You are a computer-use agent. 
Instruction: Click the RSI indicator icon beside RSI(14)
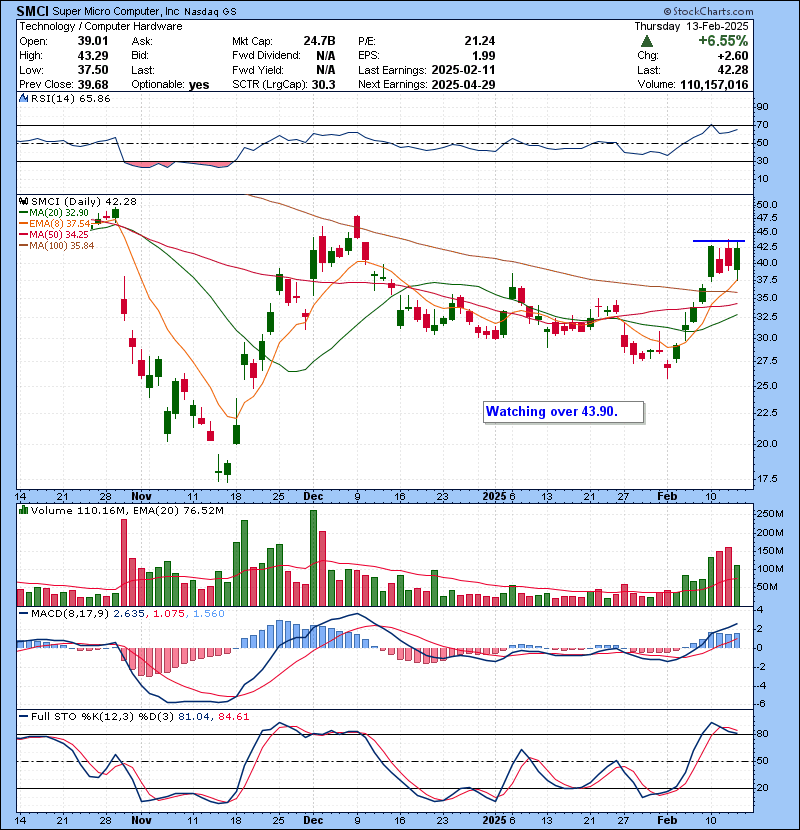click(24, 98)
